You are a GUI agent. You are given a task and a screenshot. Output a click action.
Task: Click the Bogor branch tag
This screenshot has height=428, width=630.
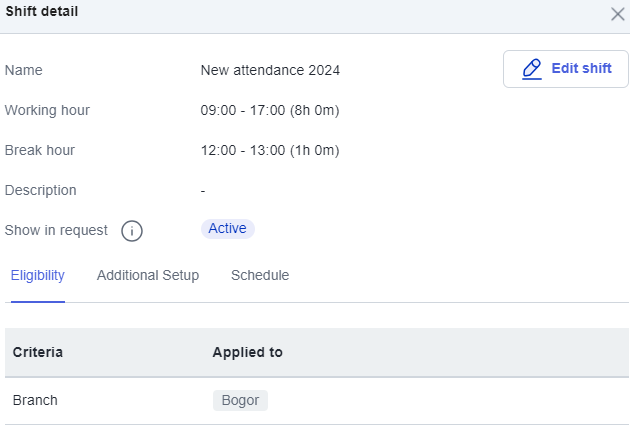tap(240, 400)
